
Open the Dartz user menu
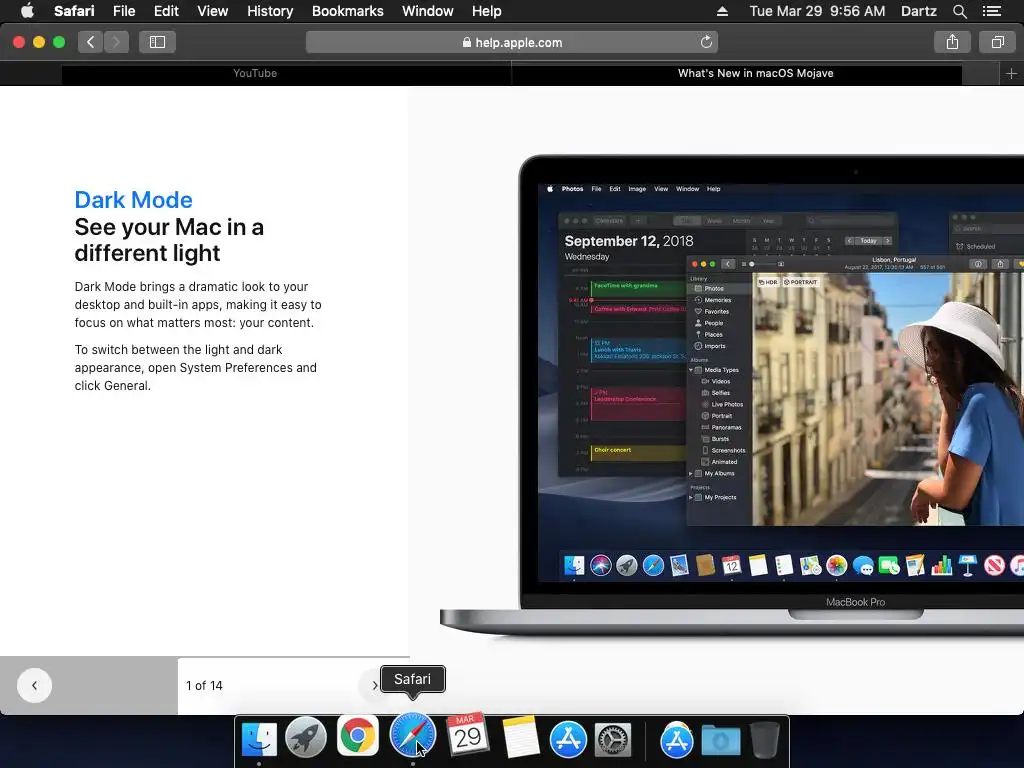tap(918, 11)
